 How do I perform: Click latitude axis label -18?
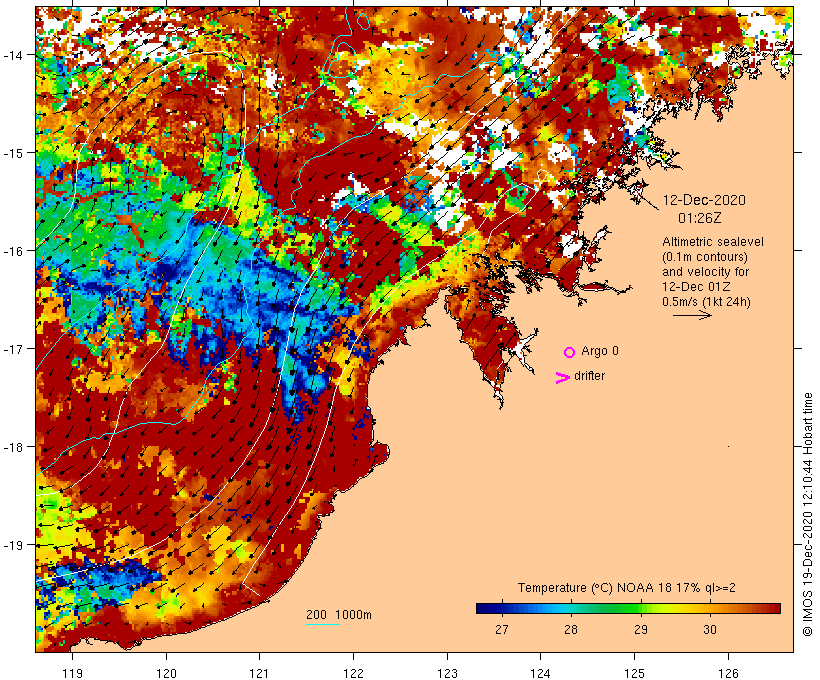pos(13,447)
